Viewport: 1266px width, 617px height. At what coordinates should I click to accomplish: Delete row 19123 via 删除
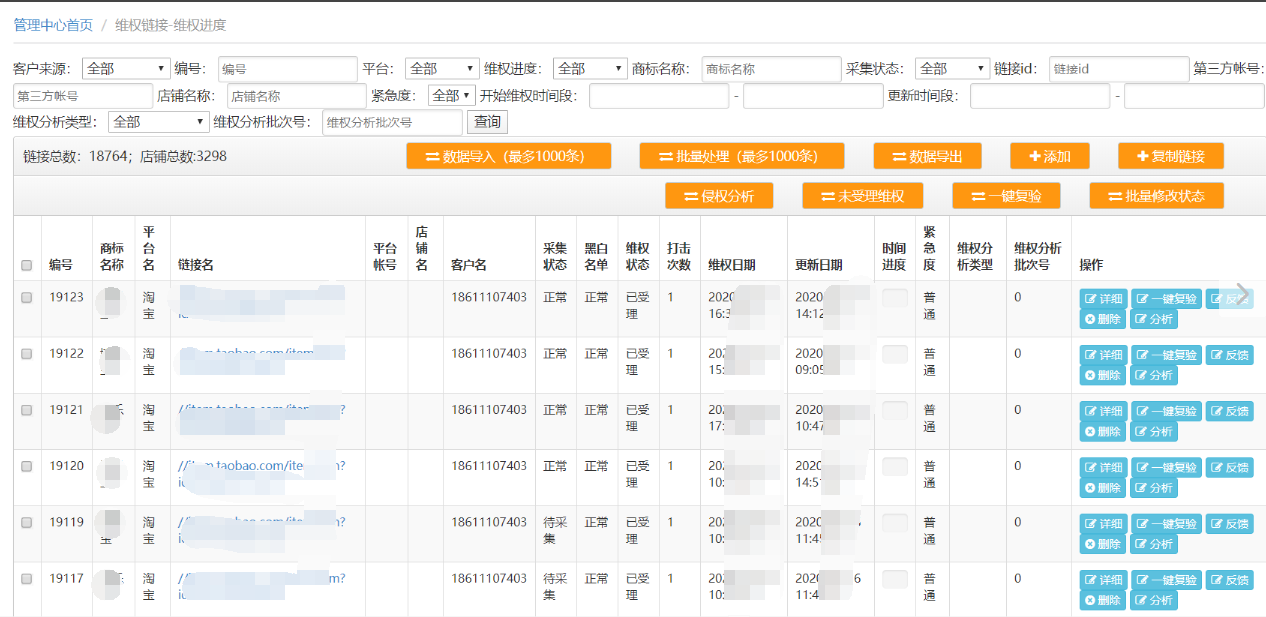click(1103, 319)
